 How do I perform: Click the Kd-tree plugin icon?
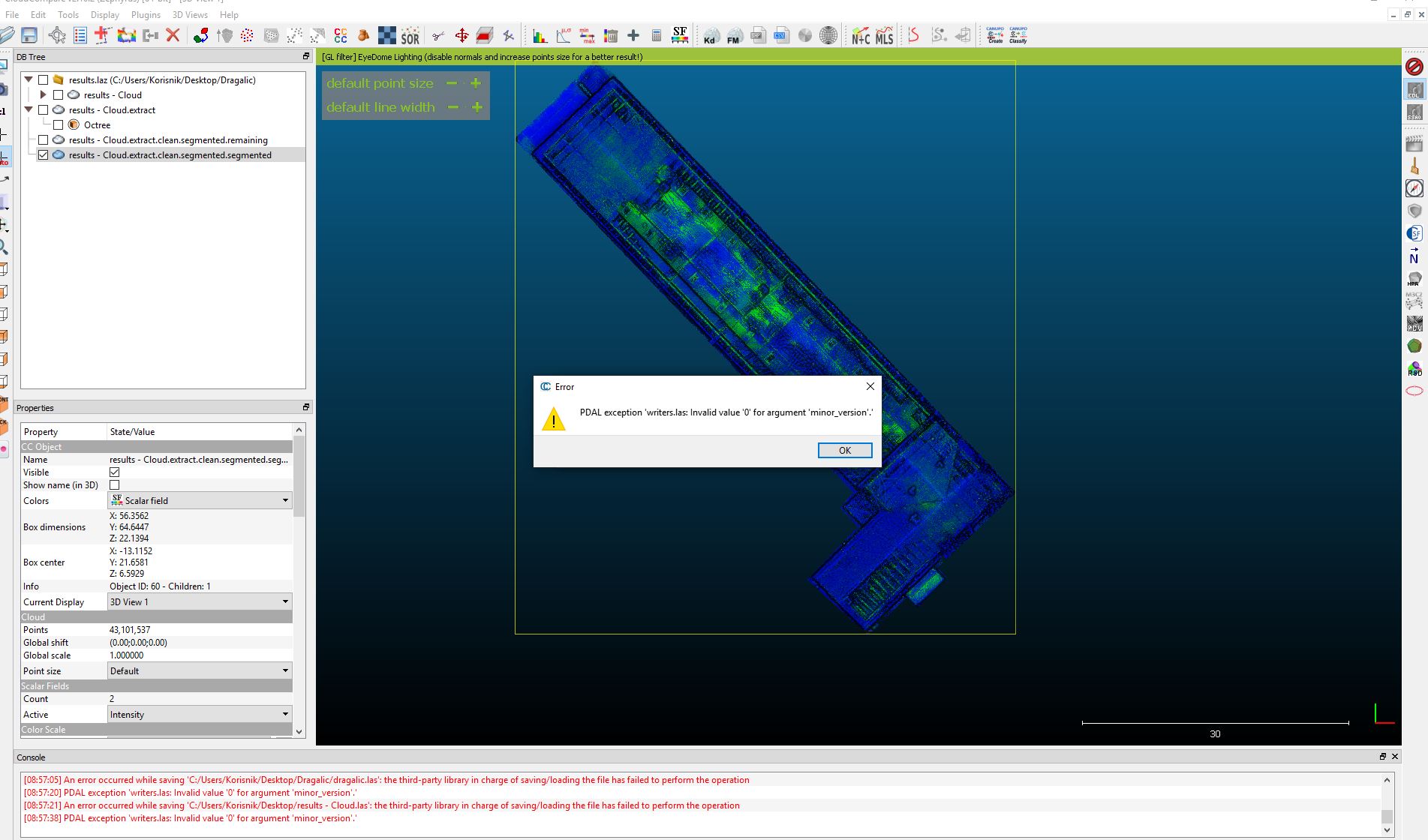(x=710, y=35)
